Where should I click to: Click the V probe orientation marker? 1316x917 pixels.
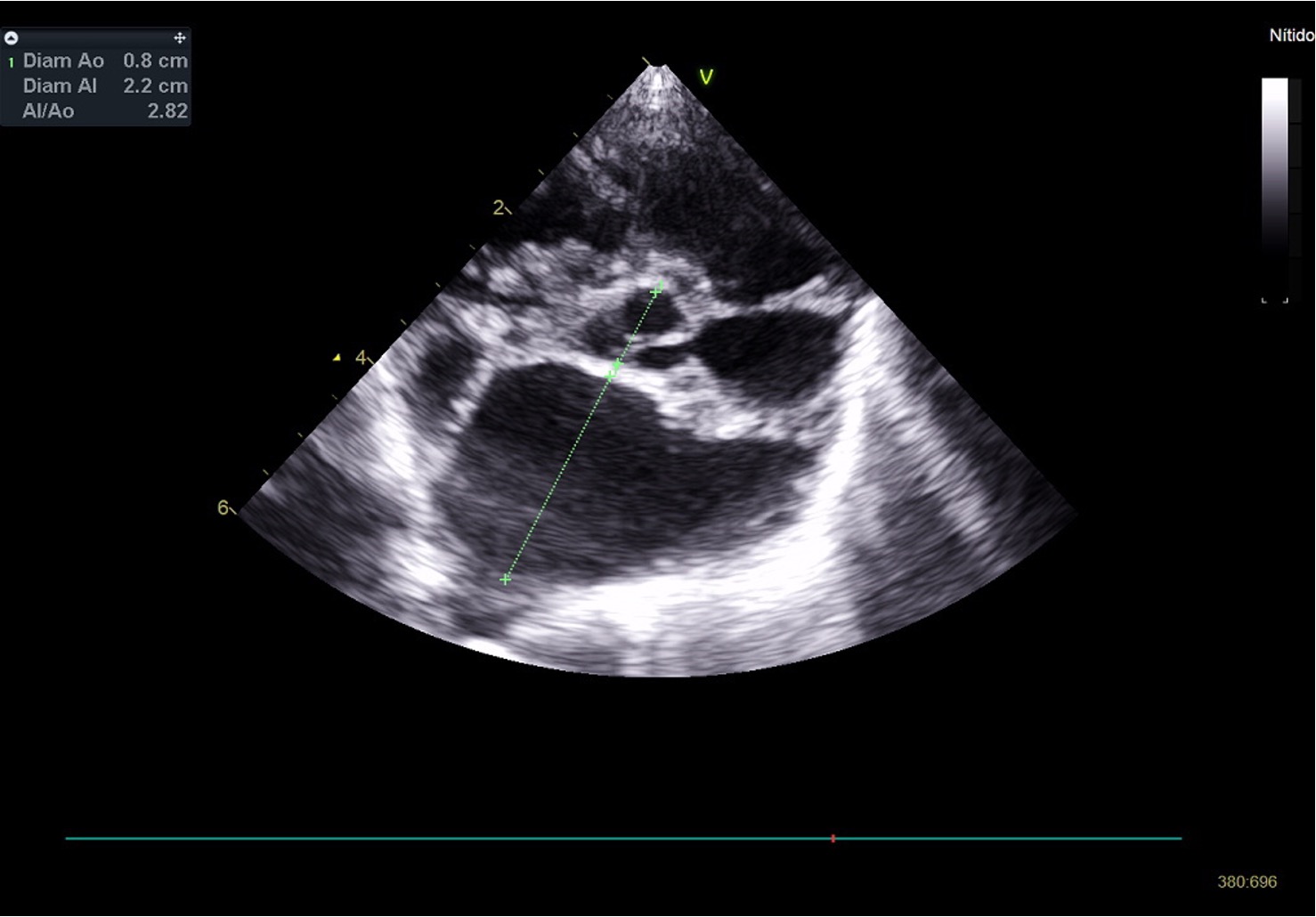tap(706, 77)
